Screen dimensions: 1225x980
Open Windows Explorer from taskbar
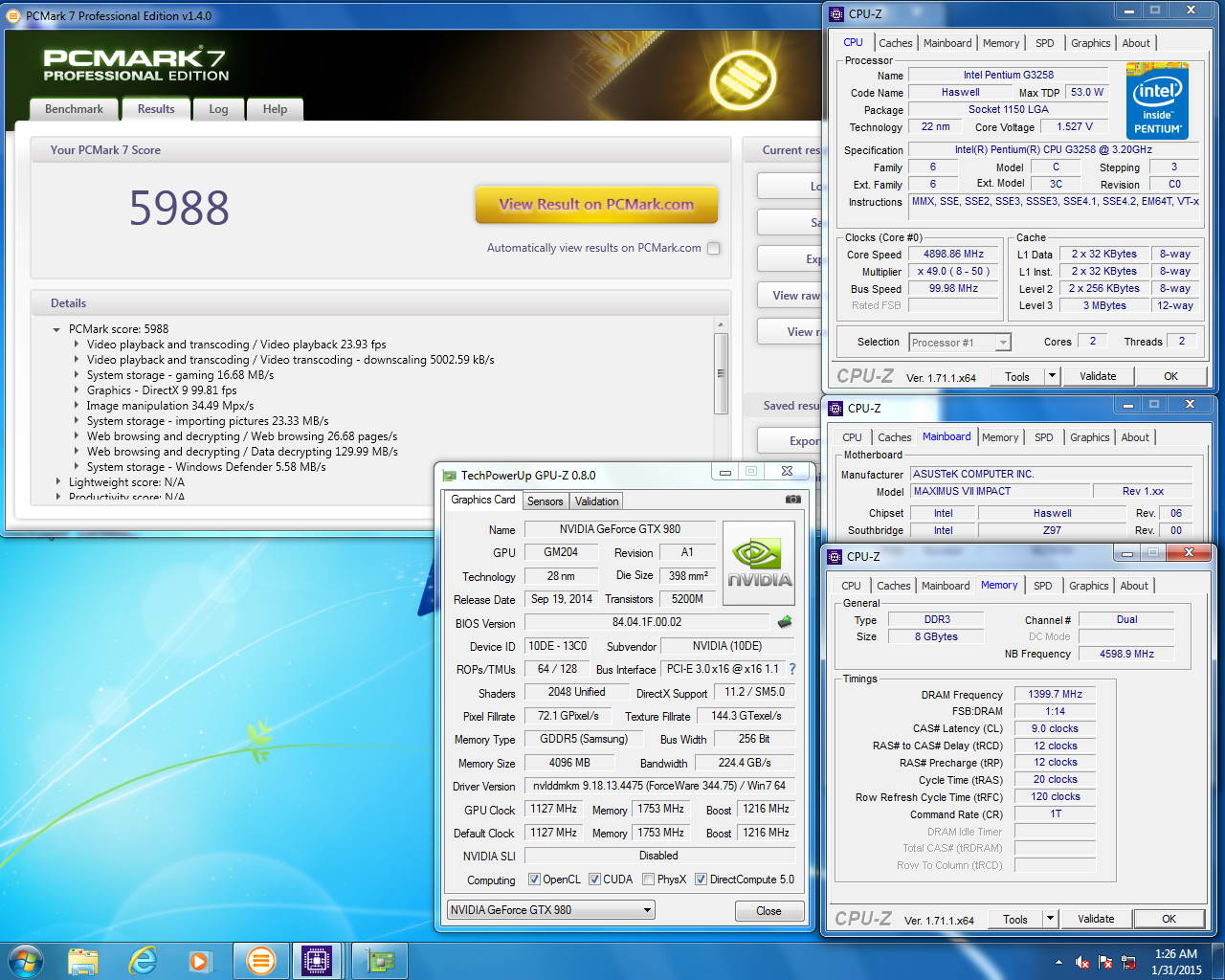[83, 960]
